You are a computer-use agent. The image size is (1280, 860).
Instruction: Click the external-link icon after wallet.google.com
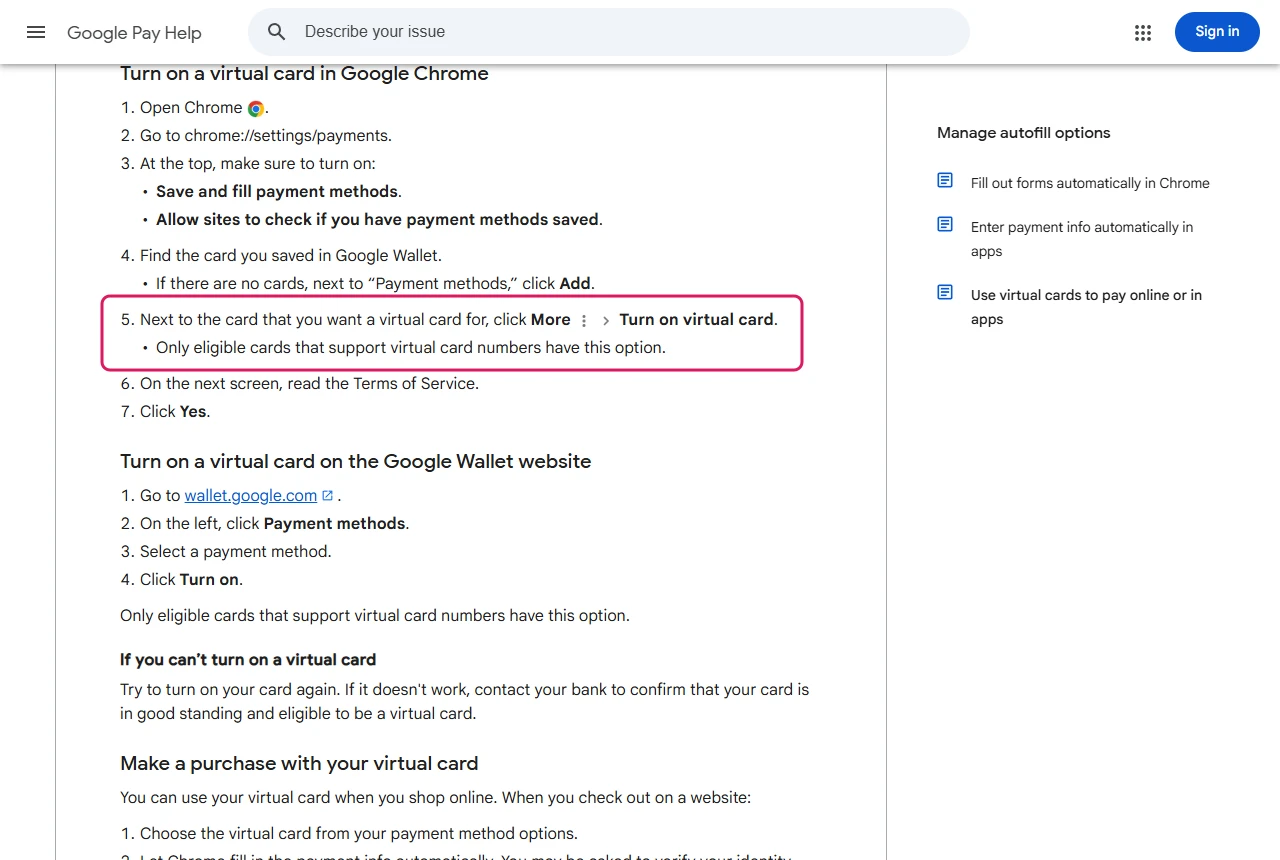327,495
